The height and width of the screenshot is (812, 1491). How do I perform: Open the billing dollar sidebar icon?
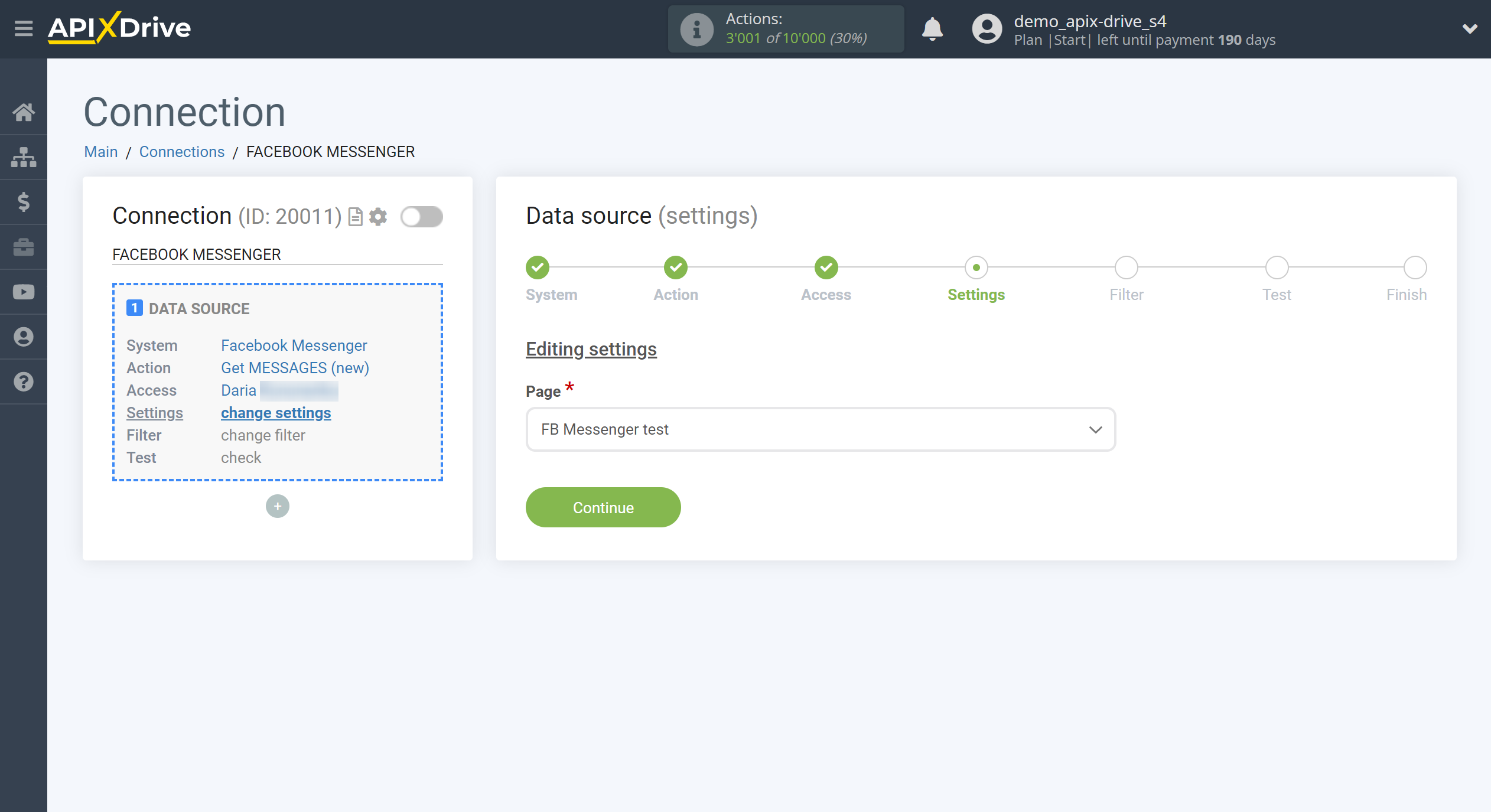(24, 202)
